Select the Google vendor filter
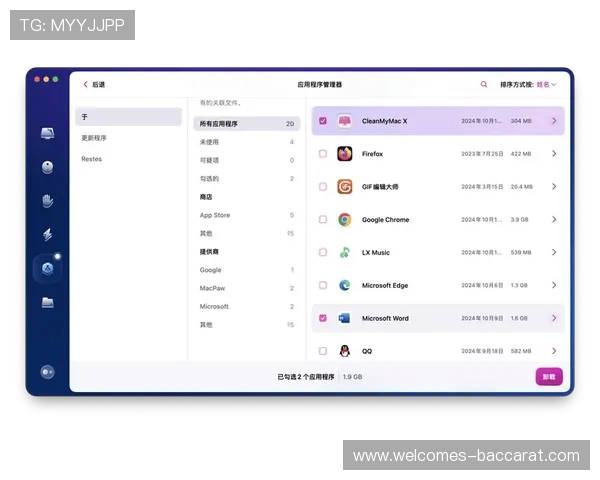Viewport: 600px width, 480px height. click(x=247, y=270)
